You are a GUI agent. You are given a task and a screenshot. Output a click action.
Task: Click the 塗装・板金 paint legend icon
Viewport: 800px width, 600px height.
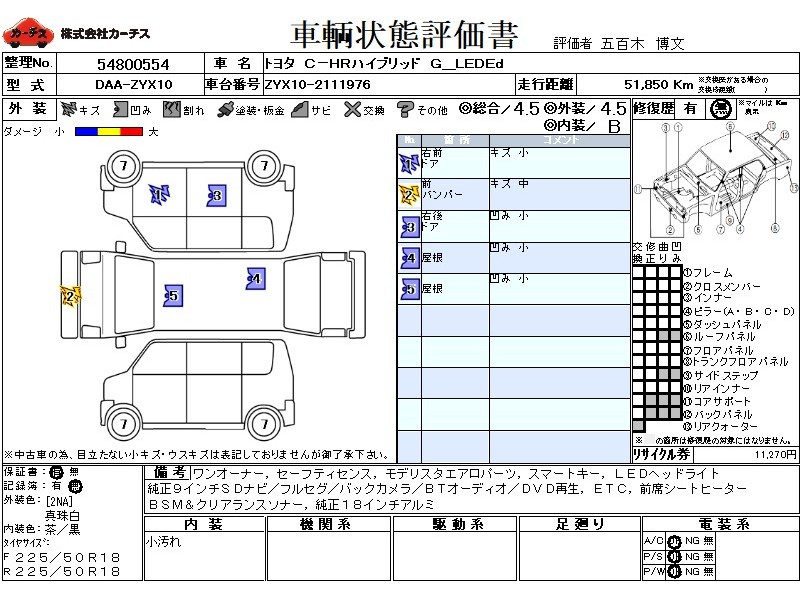coord(226,110)
